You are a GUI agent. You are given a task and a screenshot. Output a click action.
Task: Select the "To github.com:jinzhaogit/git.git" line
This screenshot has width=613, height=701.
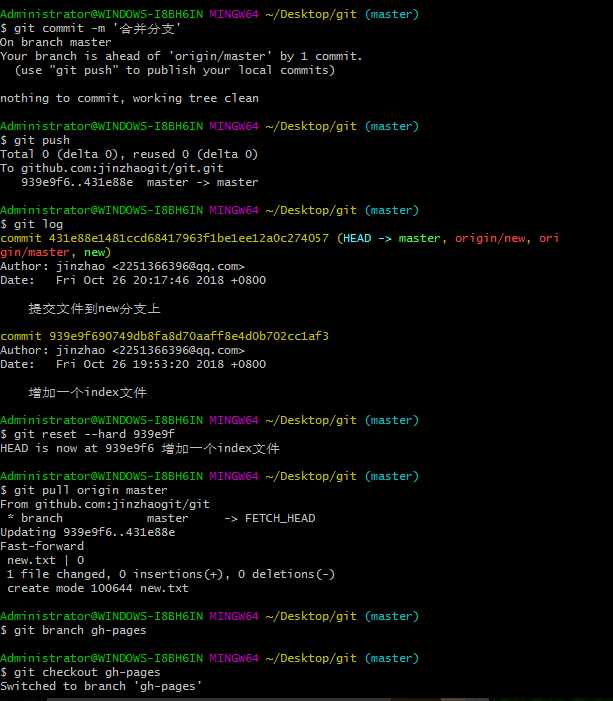[112, 169]
